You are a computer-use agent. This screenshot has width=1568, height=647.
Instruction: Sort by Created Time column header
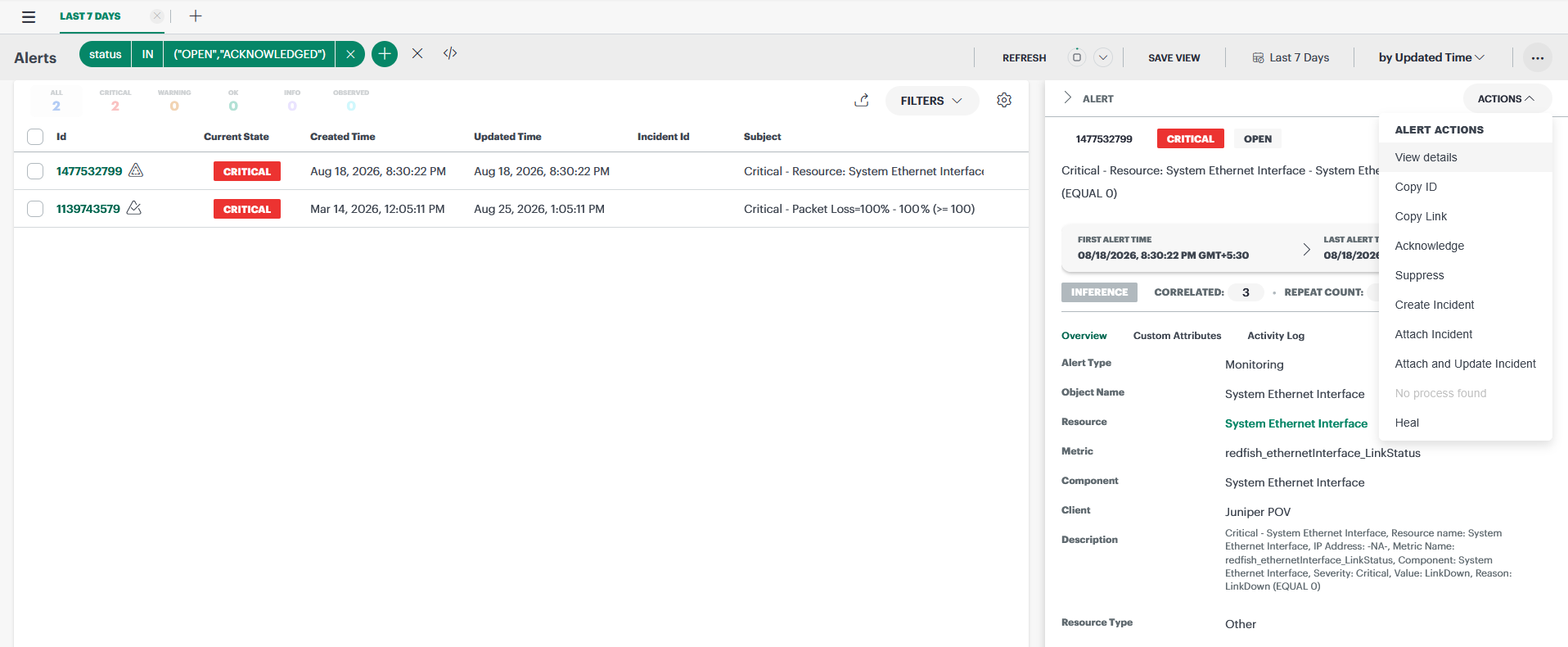tap(342, 137)
